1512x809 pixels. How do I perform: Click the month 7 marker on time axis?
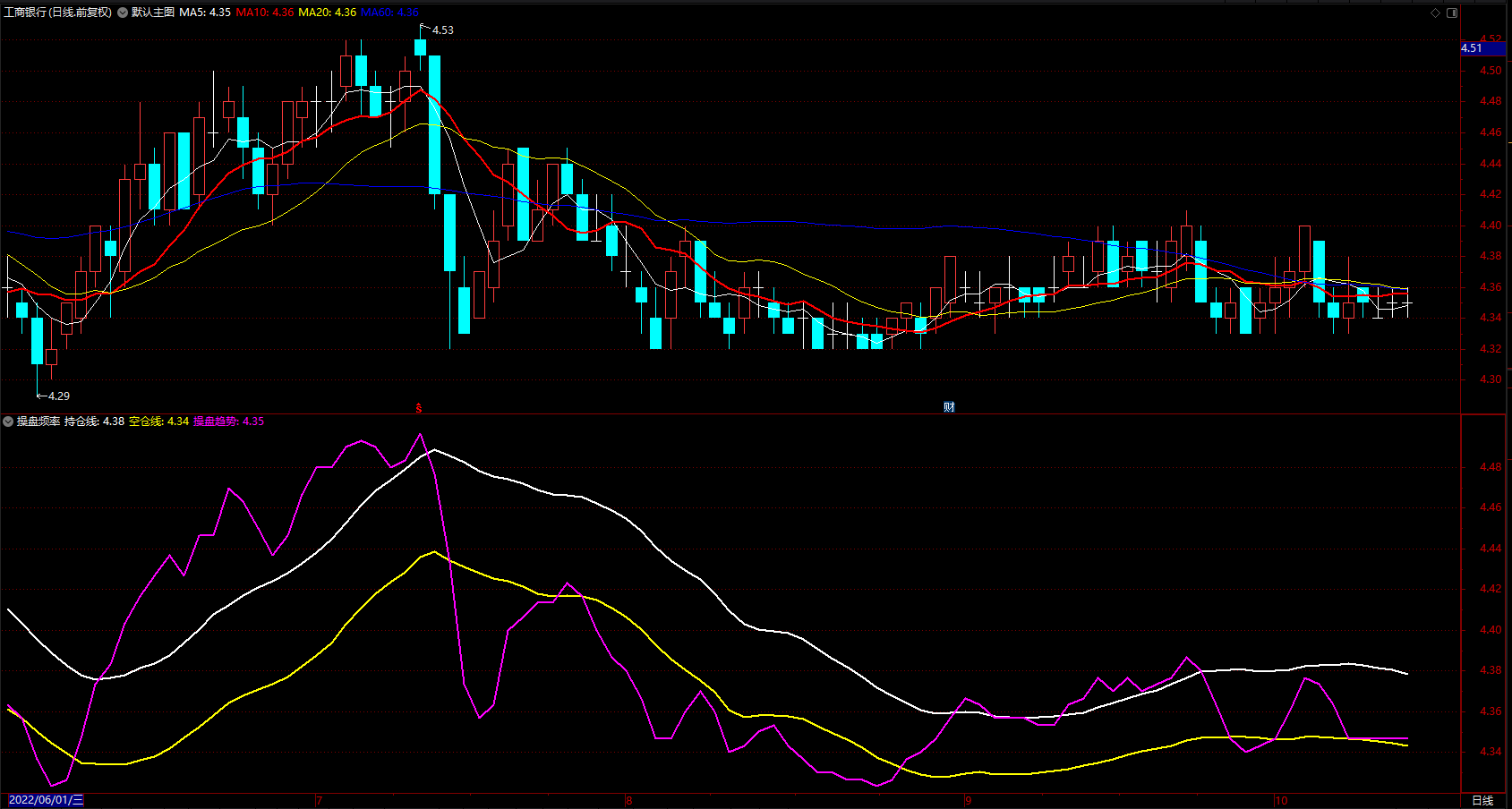click(319, 800)
